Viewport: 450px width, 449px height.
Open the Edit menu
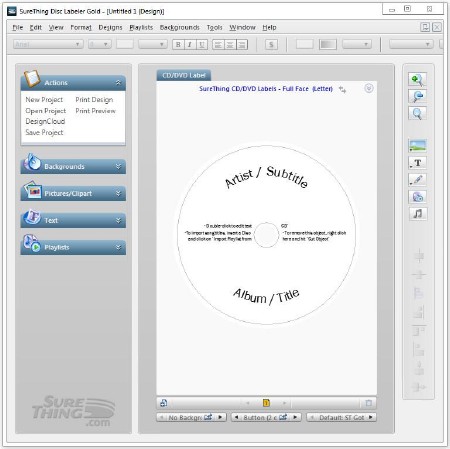click(36, 27)
